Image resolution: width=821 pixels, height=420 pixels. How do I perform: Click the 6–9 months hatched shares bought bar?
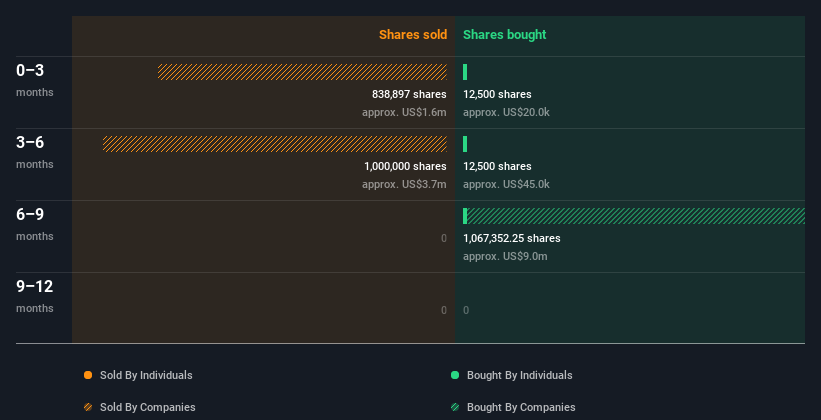[x=636, y=216]
